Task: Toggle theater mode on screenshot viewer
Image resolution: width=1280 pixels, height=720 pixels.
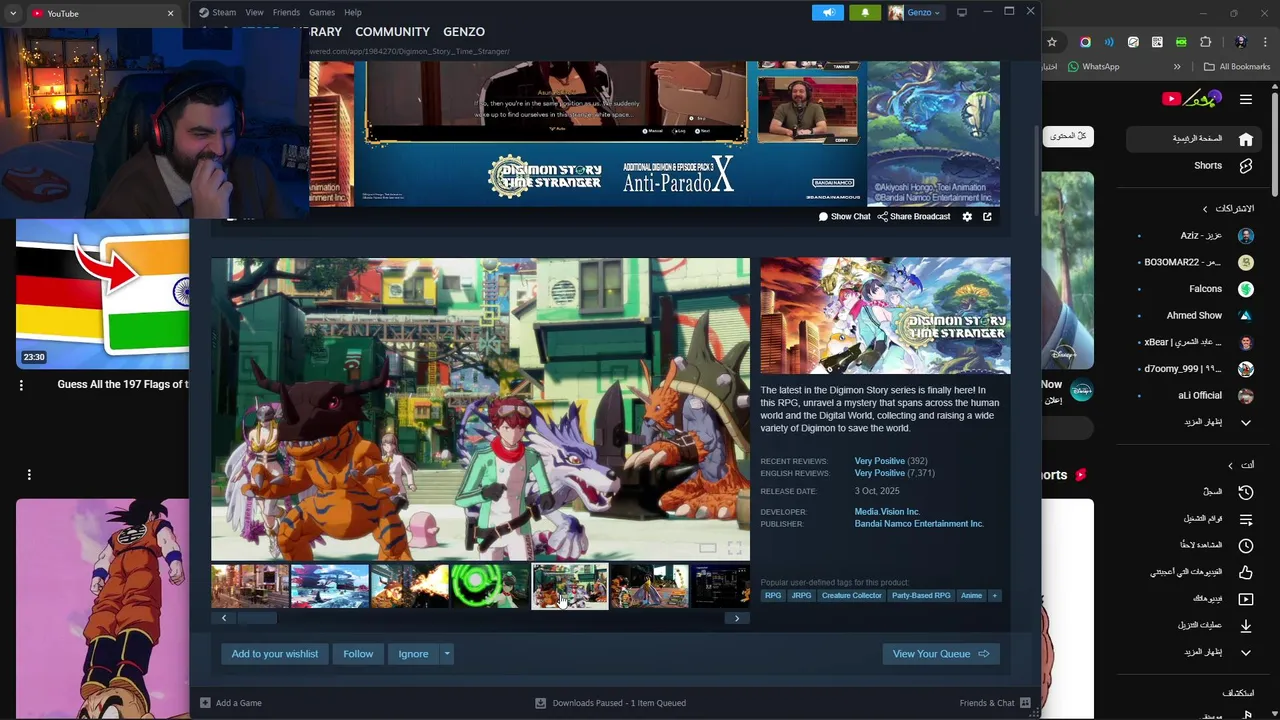Action: point(708,548)
